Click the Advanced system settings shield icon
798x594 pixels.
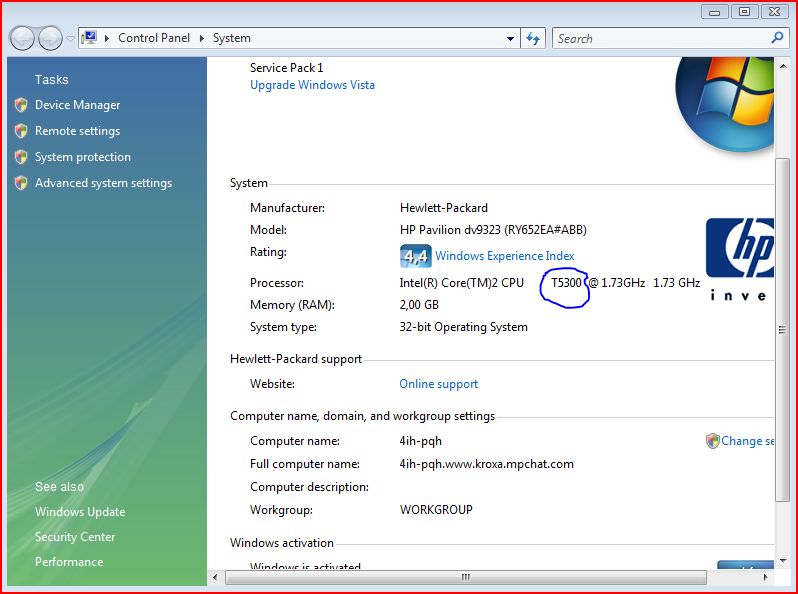(x=21, y=183)
